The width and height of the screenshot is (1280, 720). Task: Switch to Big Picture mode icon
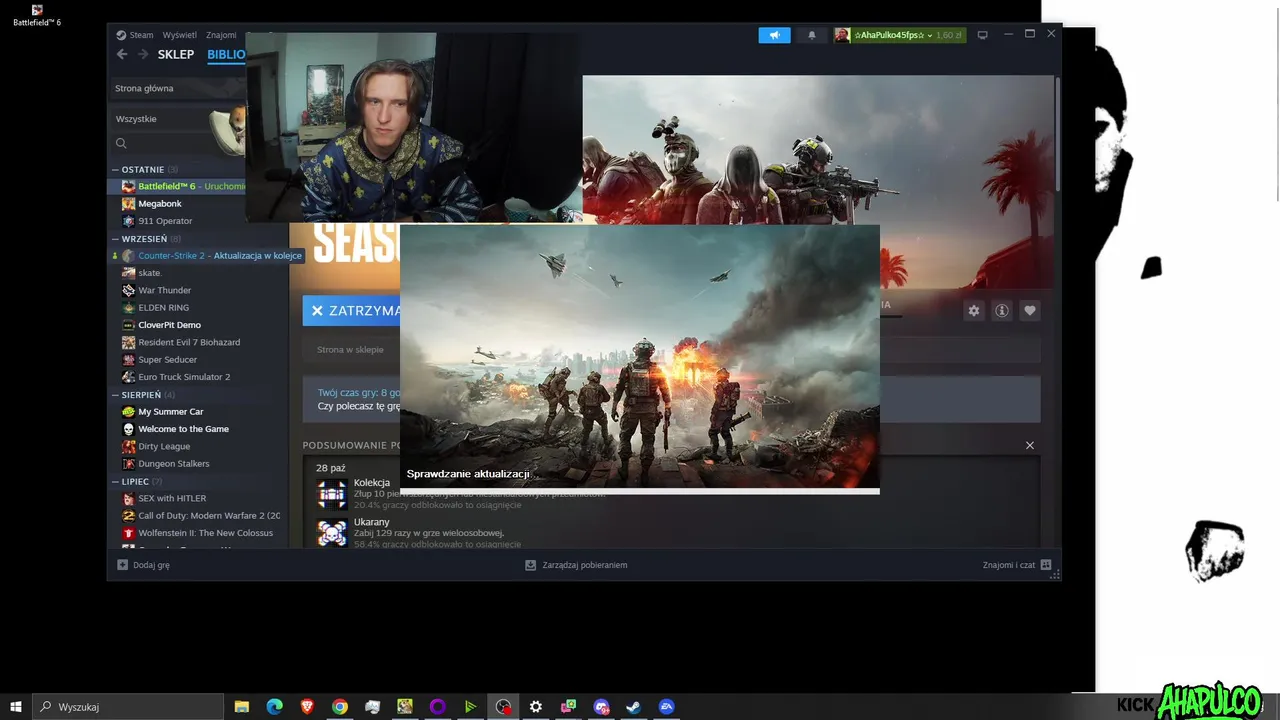pos(983,35)
